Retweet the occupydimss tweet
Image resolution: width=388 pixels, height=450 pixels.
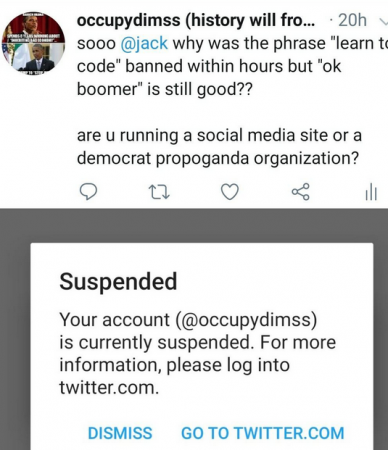click(x=159, y=192)
